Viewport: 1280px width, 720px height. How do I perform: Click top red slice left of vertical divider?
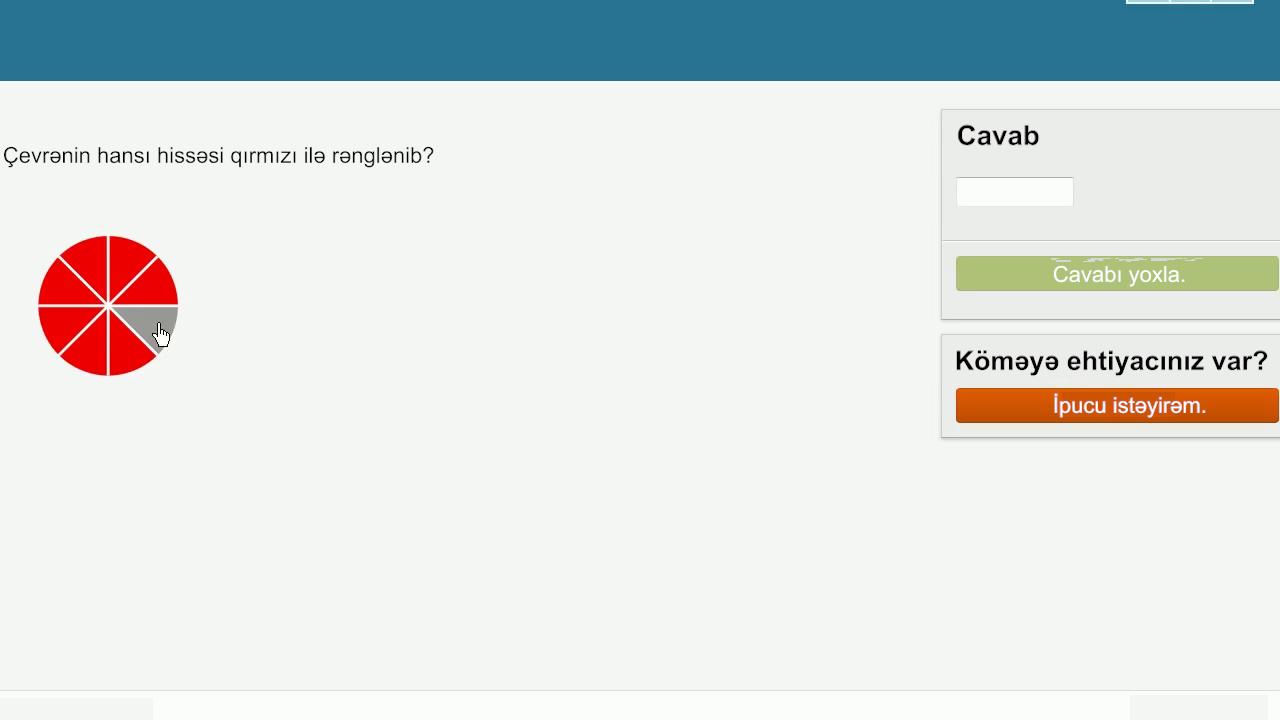point(88,262)
